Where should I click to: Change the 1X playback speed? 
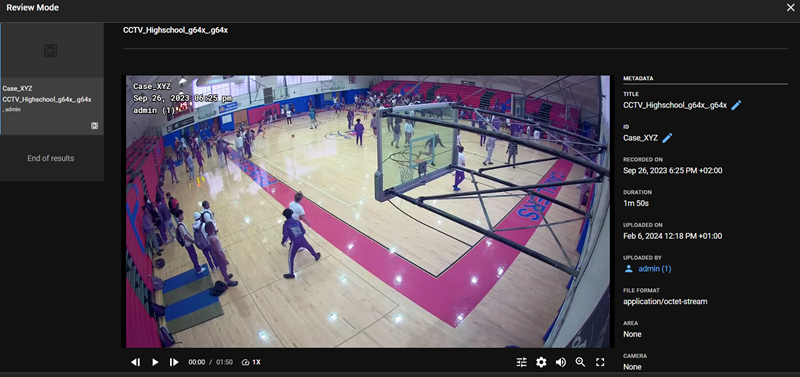click(x=251, y=362)
